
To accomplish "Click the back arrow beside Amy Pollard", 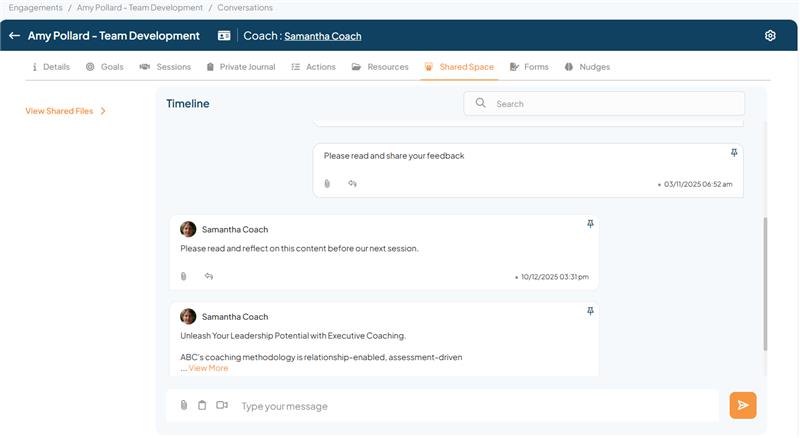I will 14,36.
